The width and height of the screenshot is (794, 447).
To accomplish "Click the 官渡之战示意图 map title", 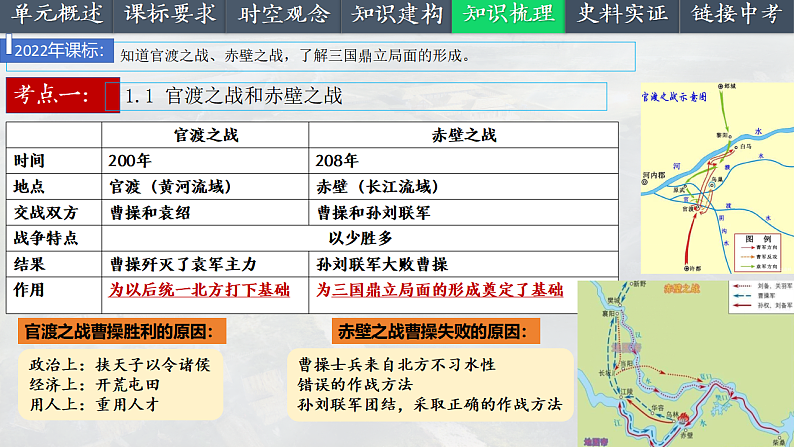I will point(674,97).
